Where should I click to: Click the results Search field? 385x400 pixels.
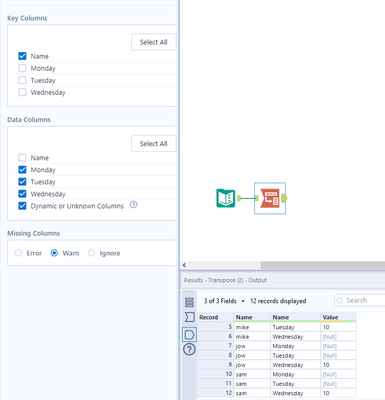click(360, 301)
